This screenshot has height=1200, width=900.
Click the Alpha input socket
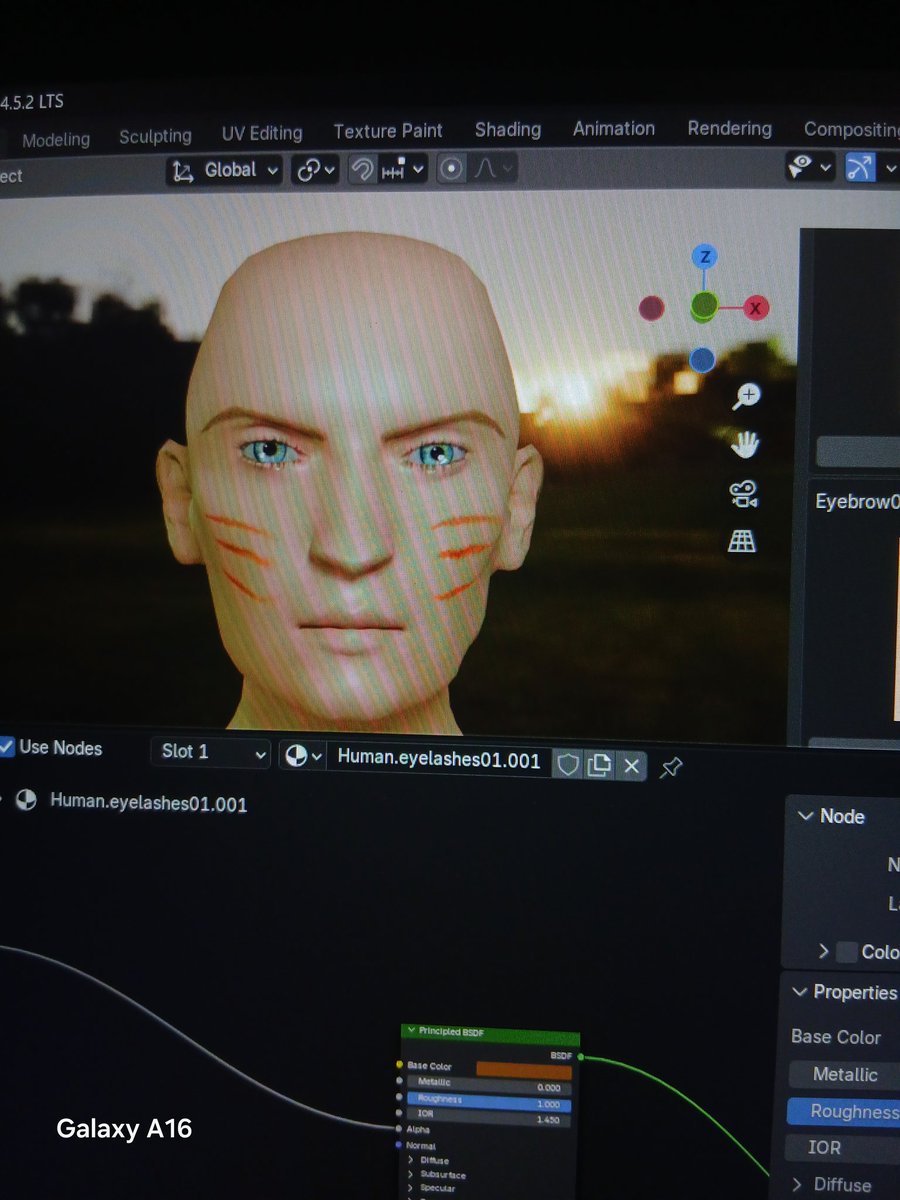click(x=399, y=1129)
